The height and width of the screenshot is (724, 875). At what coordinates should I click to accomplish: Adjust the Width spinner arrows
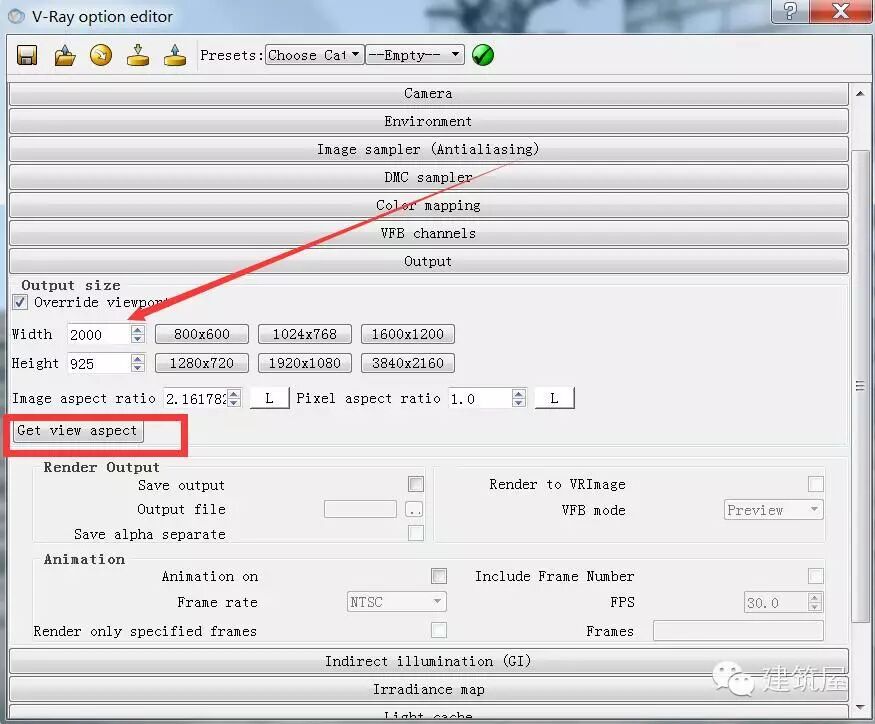click(138, 334)
